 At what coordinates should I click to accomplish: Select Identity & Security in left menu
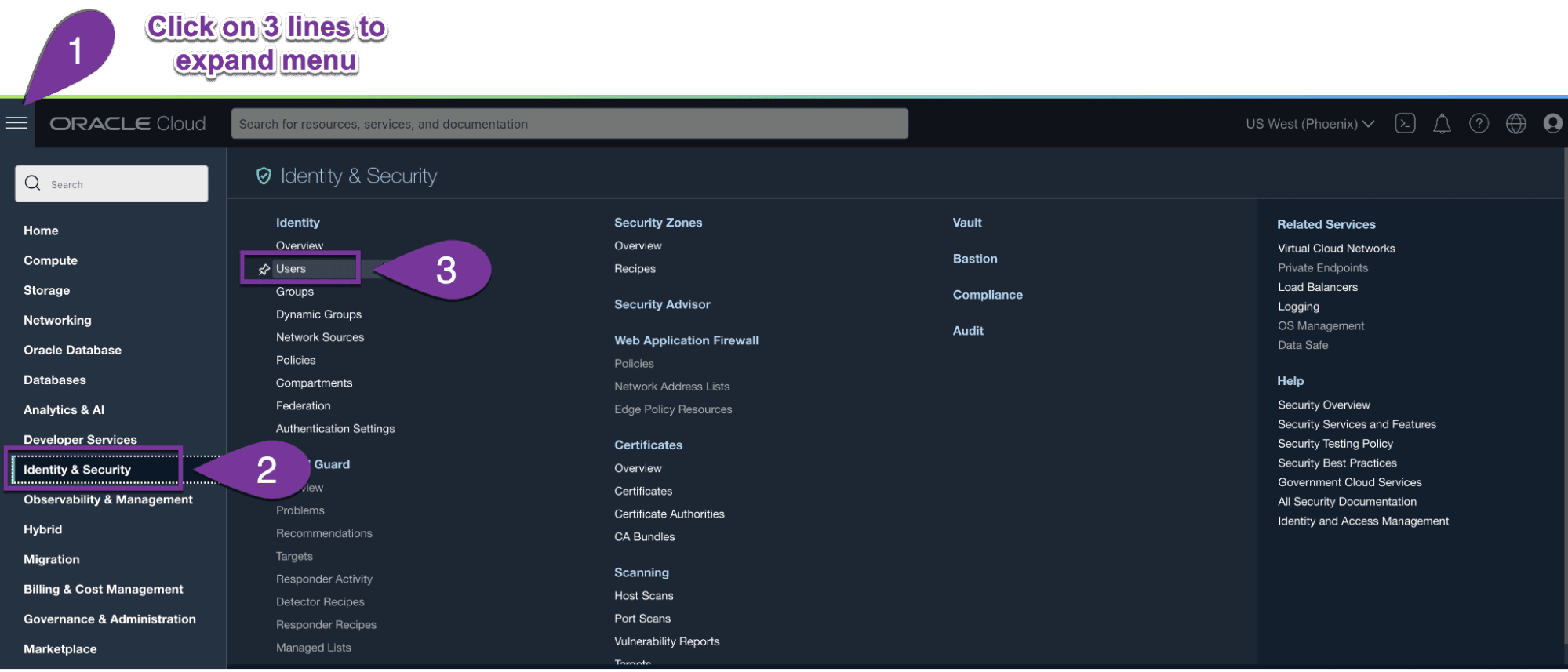pos(77,470)
